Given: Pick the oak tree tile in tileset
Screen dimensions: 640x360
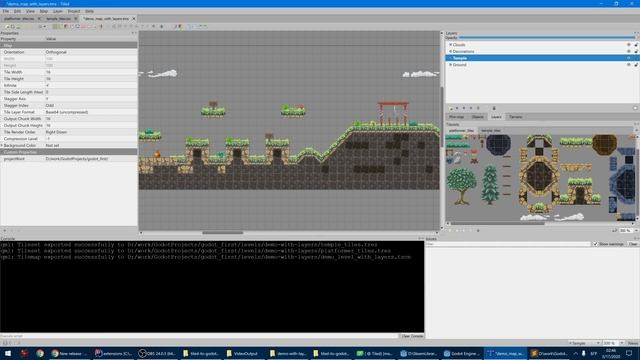Looking at the screenshot, I should click(x=462, y=186).
